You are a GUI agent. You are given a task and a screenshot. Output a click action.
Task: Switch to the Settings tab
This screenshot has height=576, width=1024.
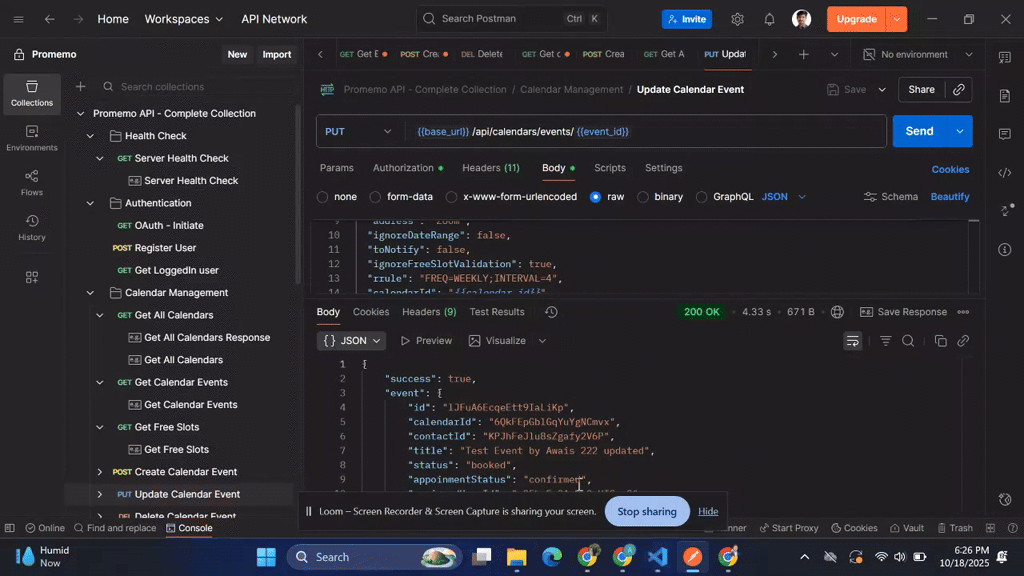664,168
